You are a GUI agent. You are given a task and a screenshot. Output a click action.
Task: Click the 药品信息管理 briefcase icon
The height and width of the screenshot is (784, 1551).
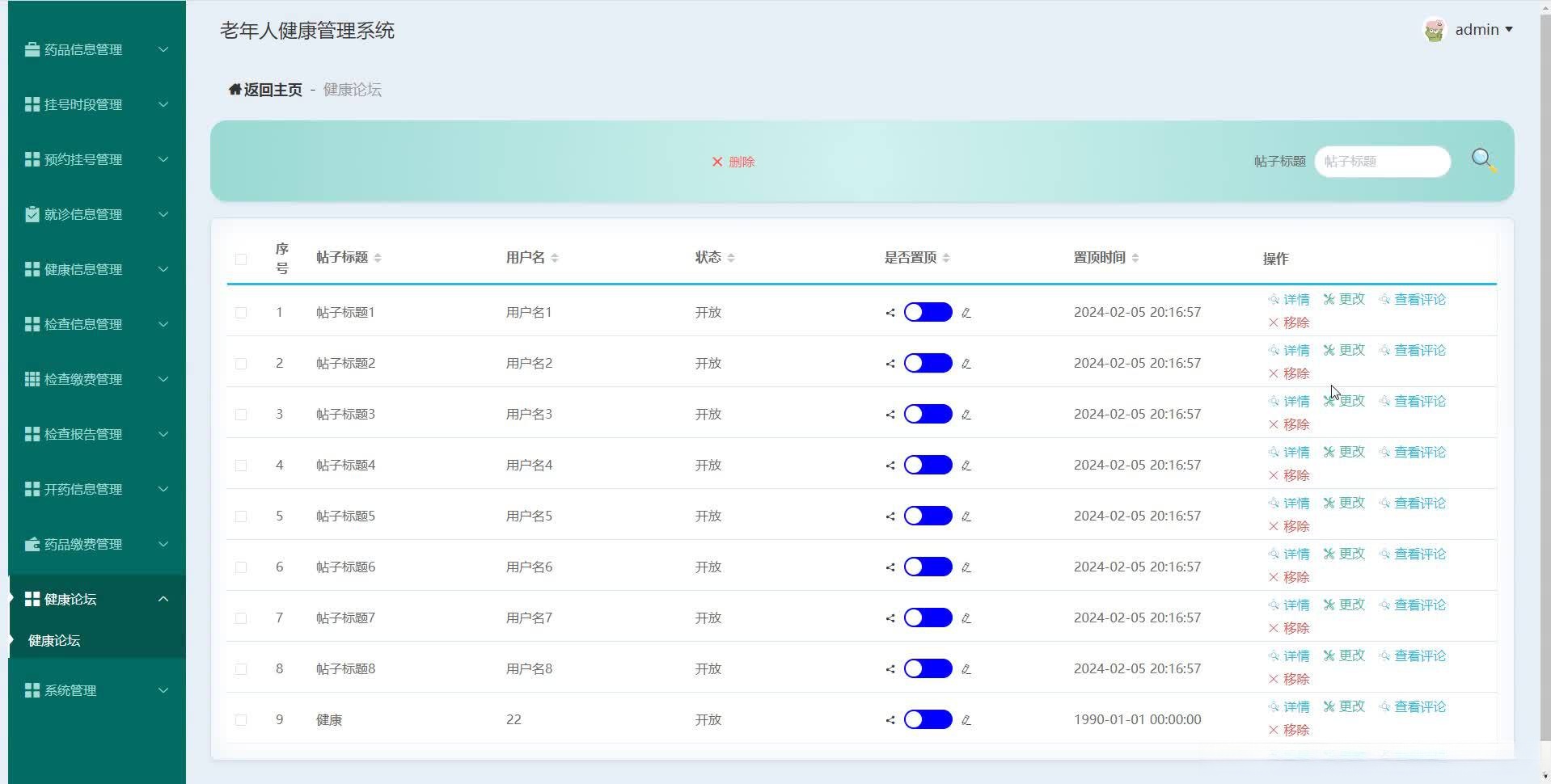click(32, 49)
